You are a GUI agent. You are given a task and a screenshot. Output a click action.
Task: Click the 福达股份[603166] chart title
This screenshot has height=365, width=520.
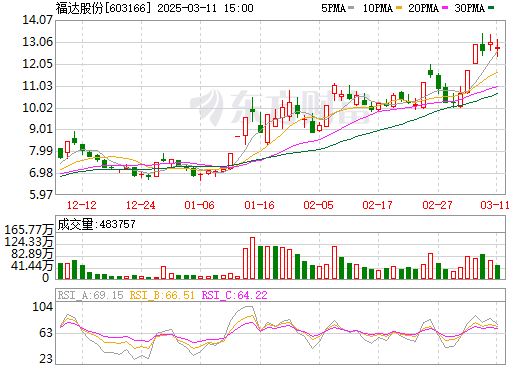point(104,8)
